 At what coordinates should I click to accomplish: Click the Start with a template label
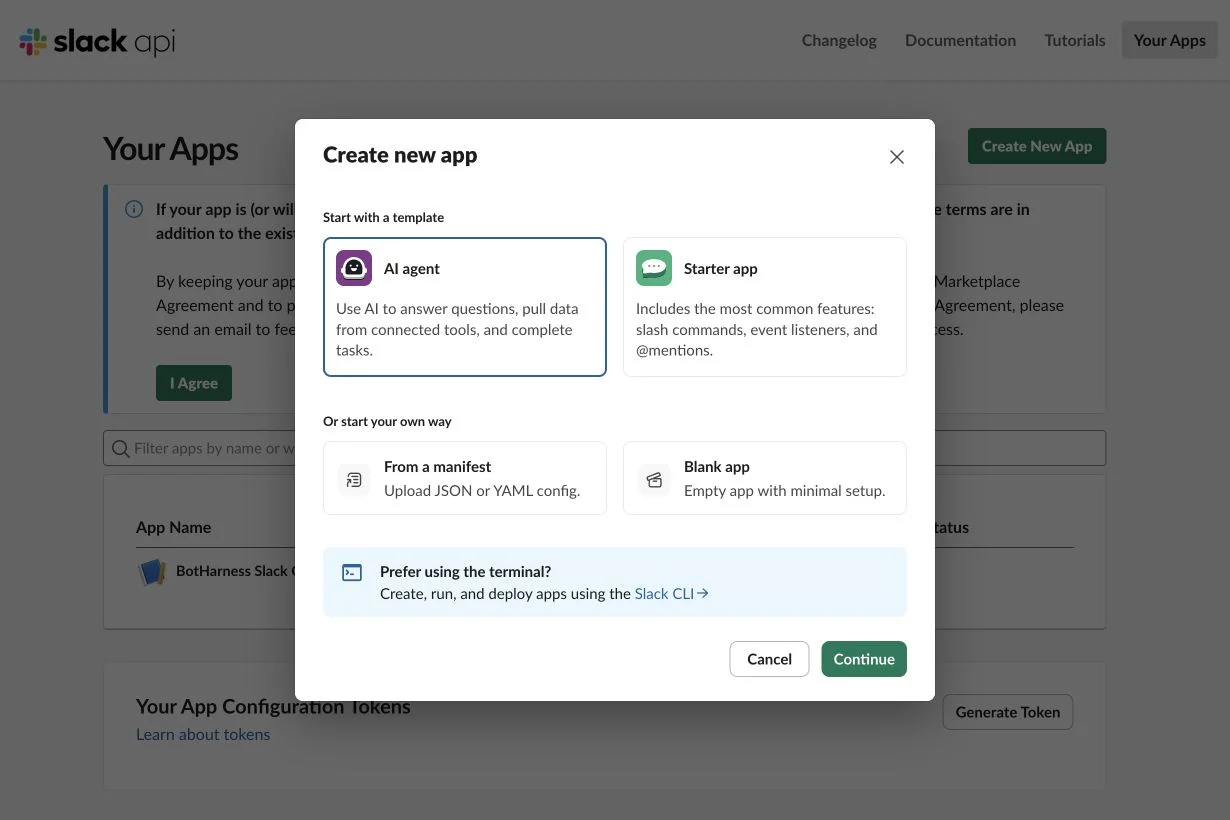pos(383,217)
